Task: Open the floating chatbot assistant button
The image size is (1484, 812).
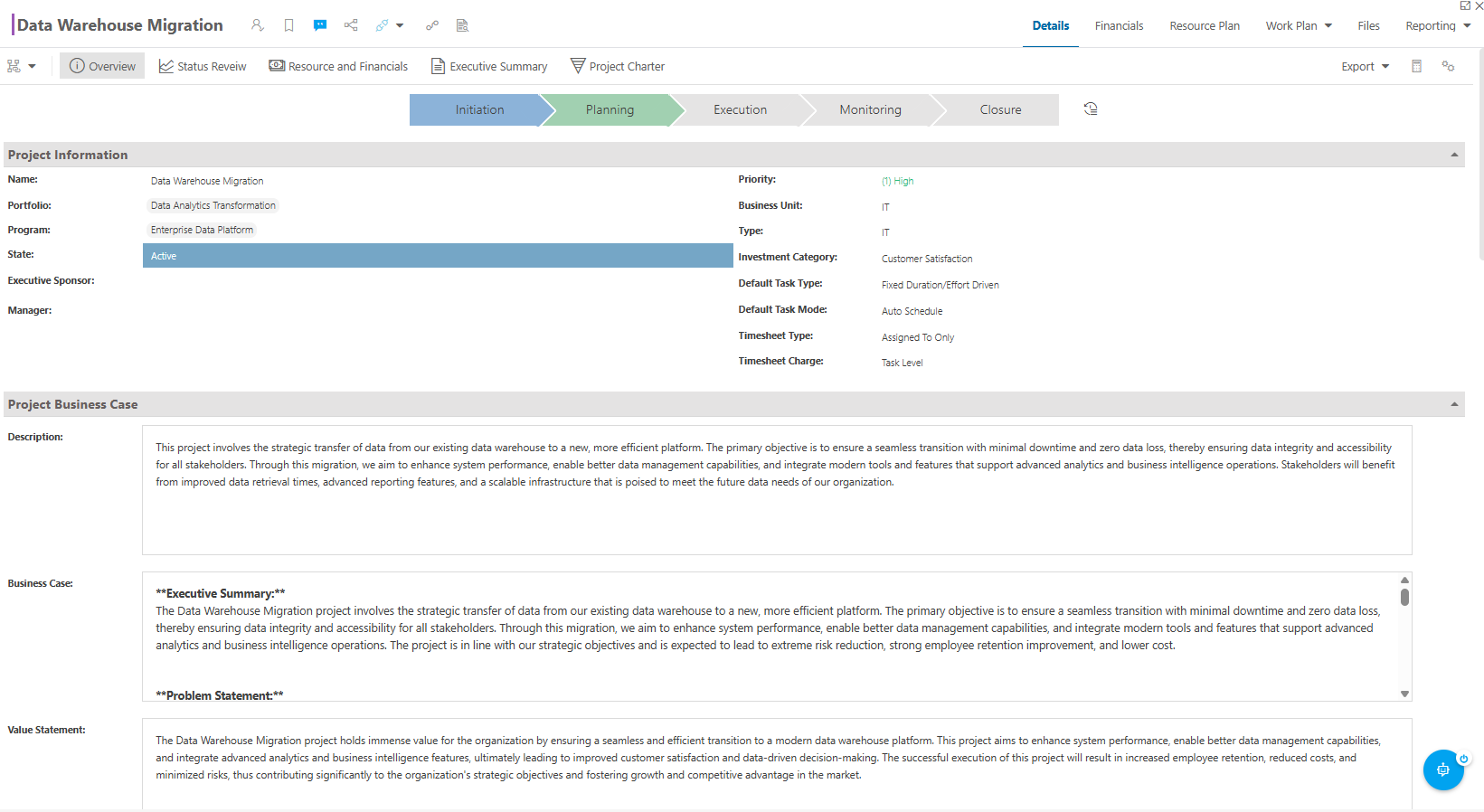Action: tap(1443, 770)
